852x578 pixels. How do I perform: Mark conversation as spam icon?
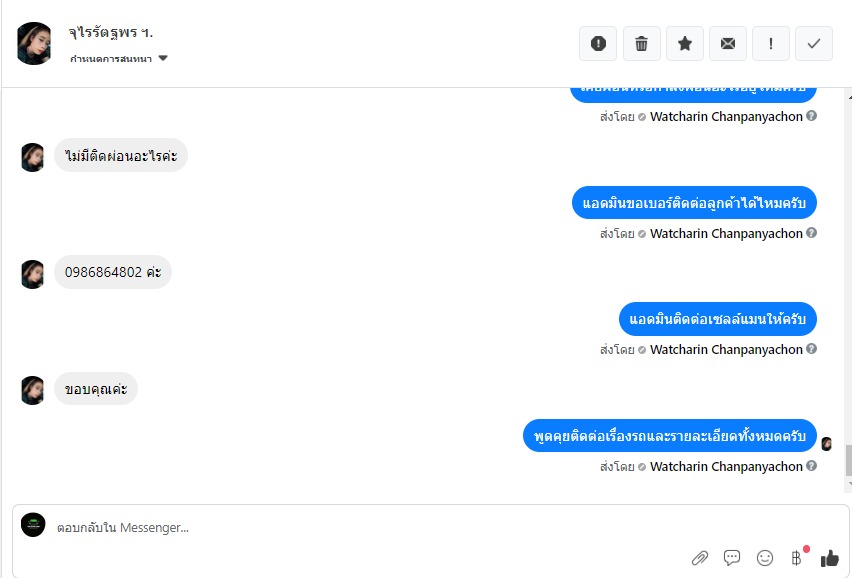[598, 43]
